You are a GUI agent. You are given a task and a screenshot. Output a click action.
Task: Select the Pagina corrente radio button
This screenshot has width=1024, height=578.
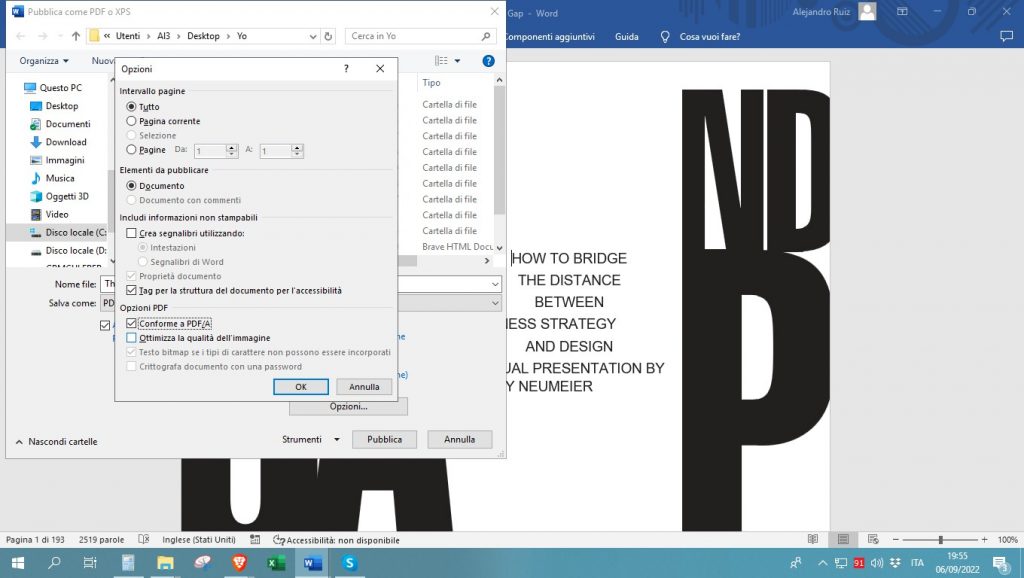[x=132, y=121]
